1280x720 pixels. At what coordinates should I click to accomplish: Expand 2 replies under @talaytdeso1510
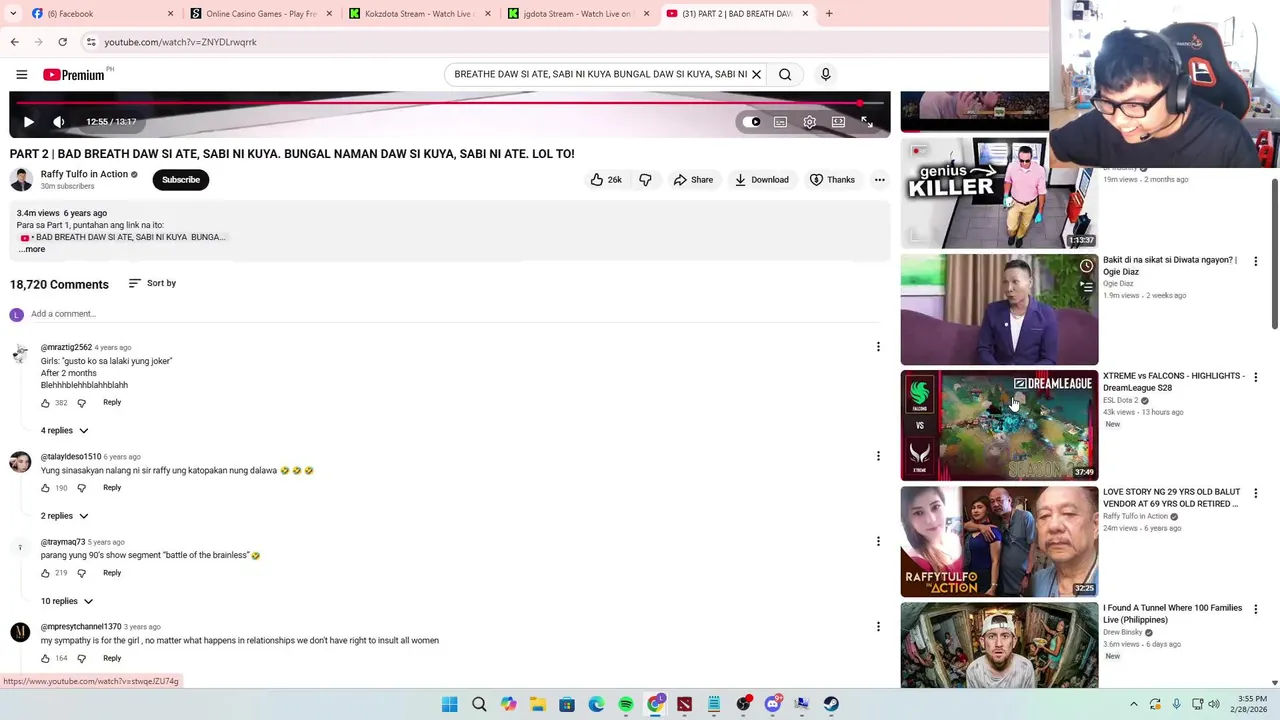tap(64, 516)
